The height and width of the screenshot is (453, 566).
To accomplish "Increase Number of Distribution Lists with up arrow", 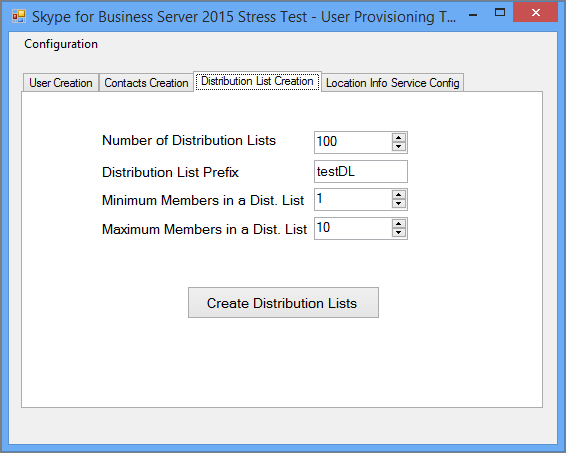I will pos(399,138).
